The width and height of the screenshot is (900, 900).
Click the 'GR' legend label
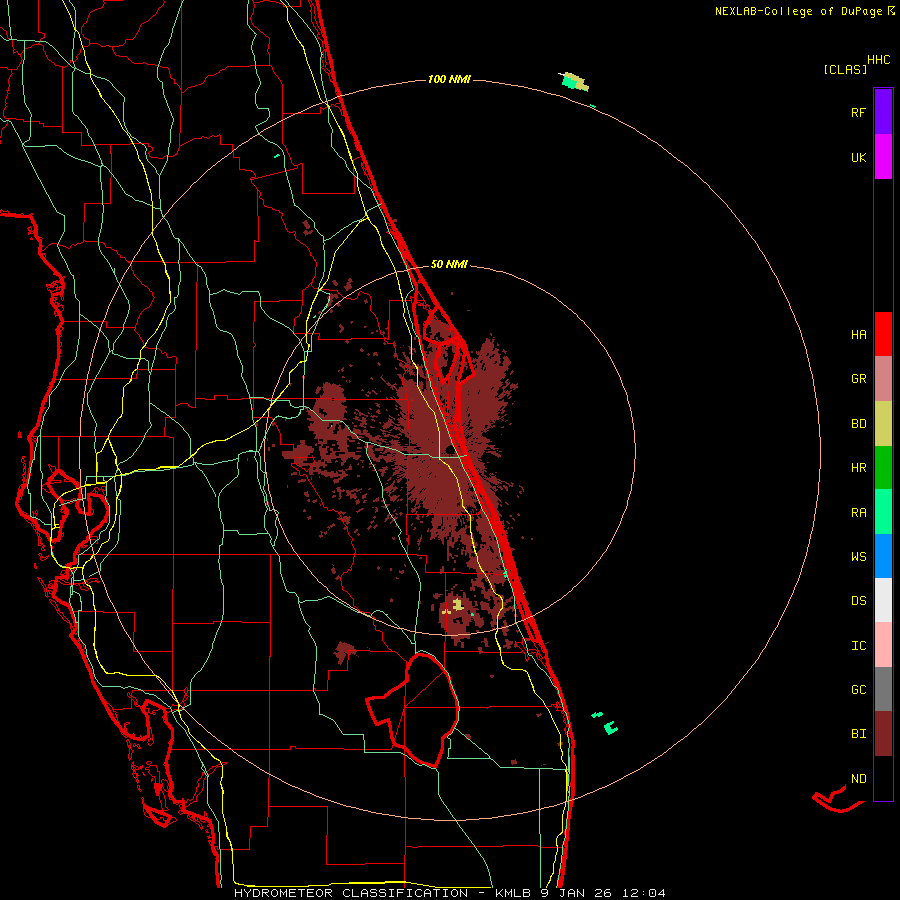tap(858, 379)
